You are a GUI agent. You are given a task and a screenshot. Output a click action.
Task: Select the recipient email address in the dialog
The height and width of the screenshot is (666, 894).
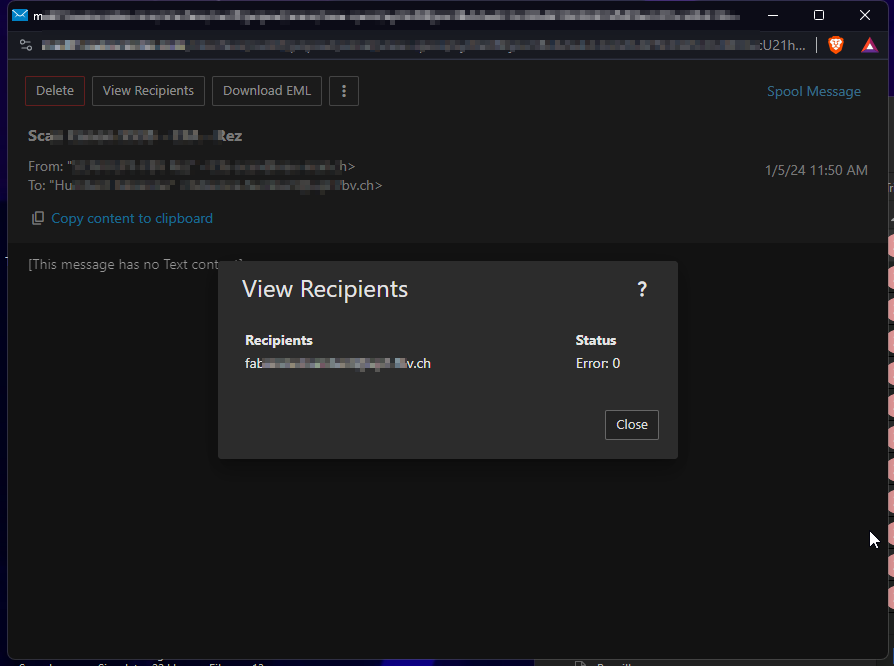pyautogui.click(x=338, y=363)
